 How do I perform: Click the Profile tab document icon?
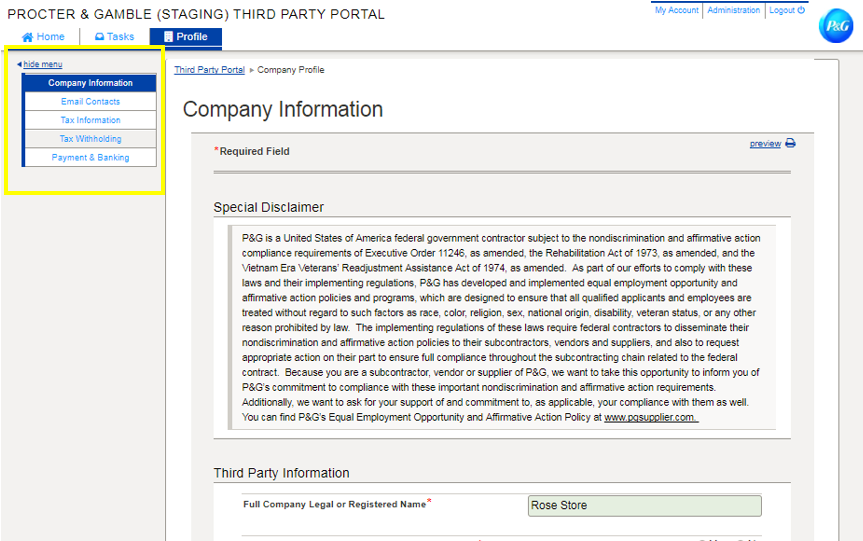(168, 37)
